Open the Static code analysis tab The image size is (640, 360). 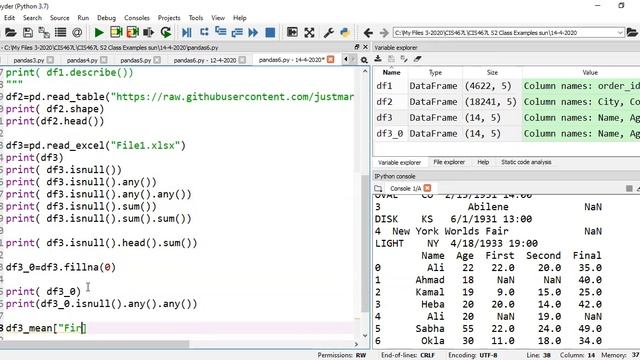point(526,162)
